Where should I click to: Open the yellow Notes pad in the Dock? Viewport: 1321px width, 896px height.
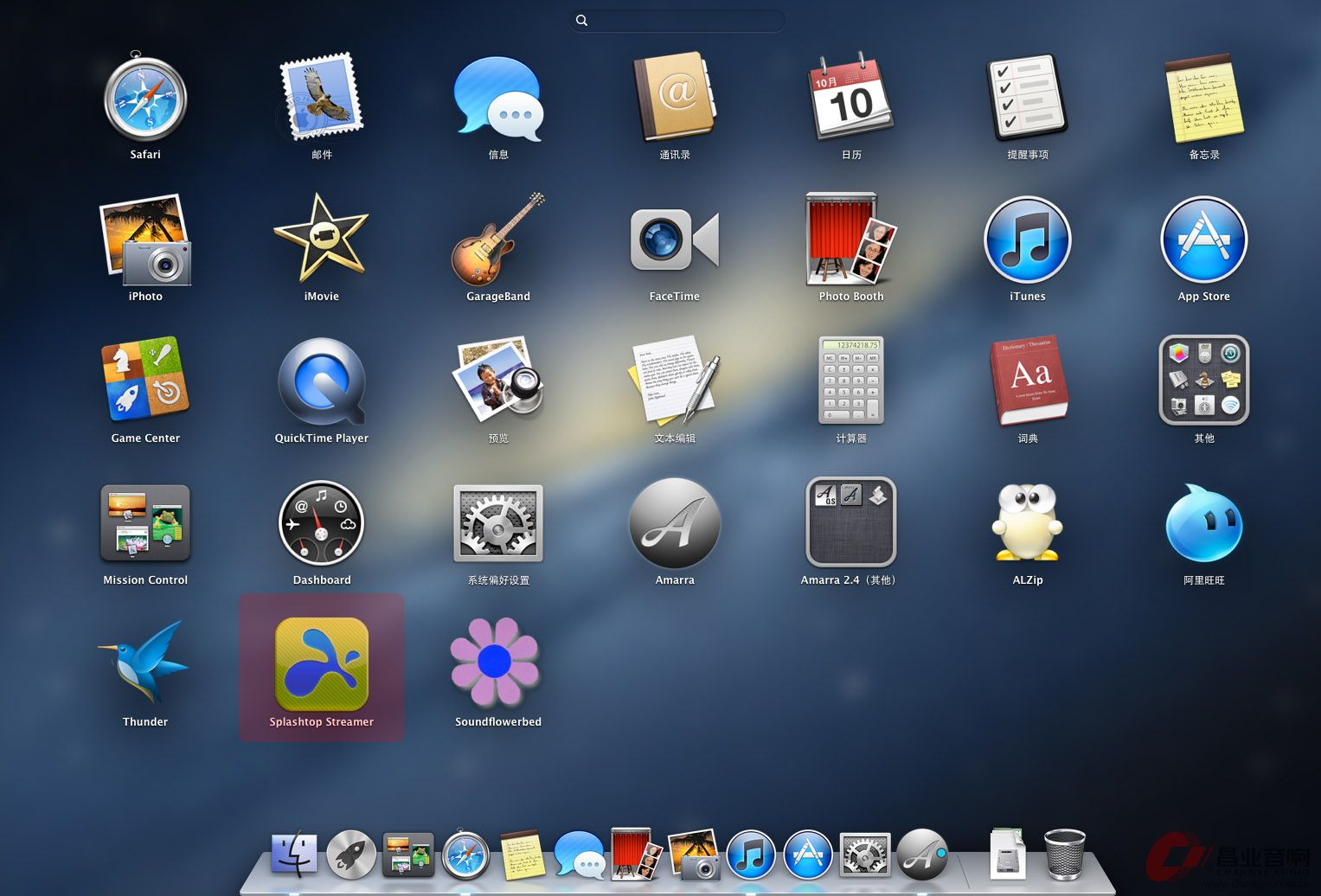coord(523,854)
